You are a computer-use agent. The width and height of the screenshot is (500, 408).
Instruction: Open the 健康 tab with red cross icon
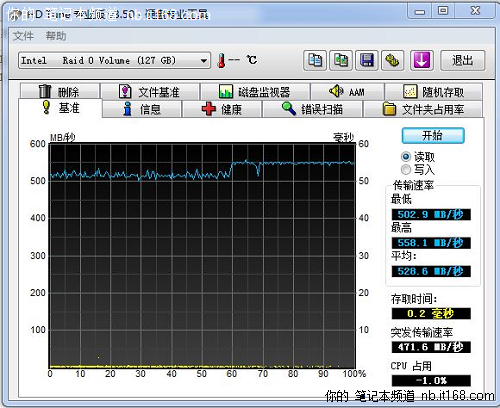click(222, 109)
